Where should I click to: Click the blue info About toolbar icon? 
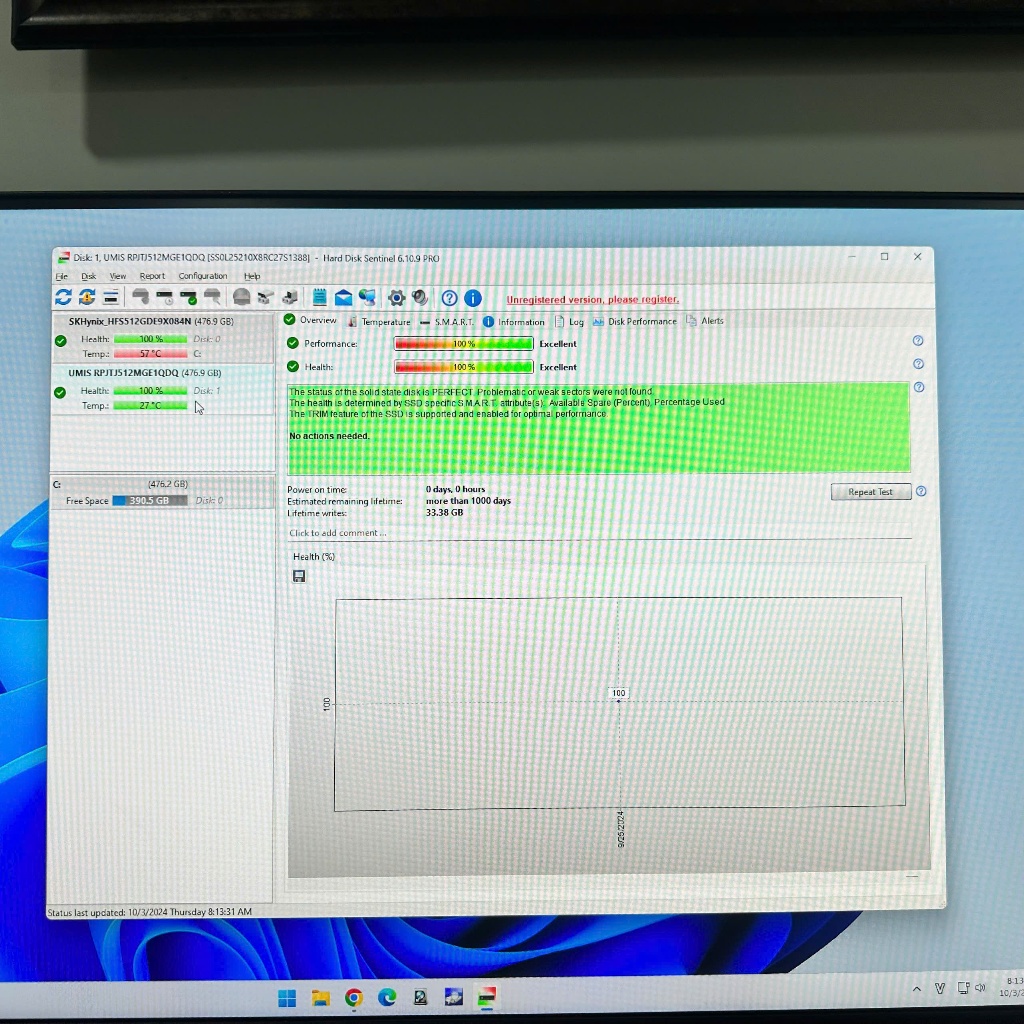(x=473, y=298)
